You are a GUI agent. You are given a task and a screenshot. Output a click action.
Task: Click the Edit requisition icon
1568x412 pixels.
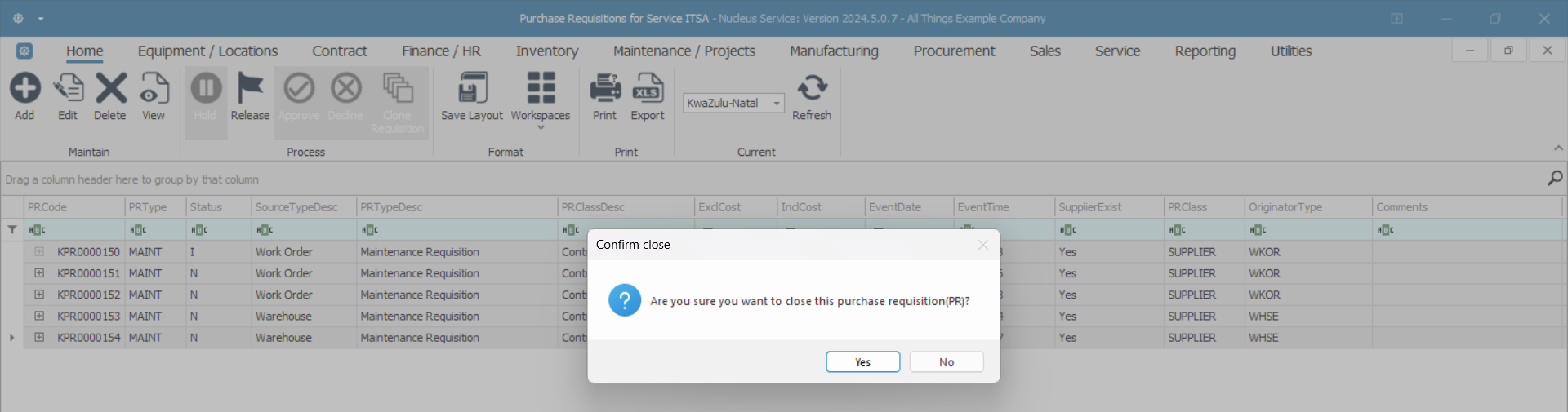click(68, 88)
